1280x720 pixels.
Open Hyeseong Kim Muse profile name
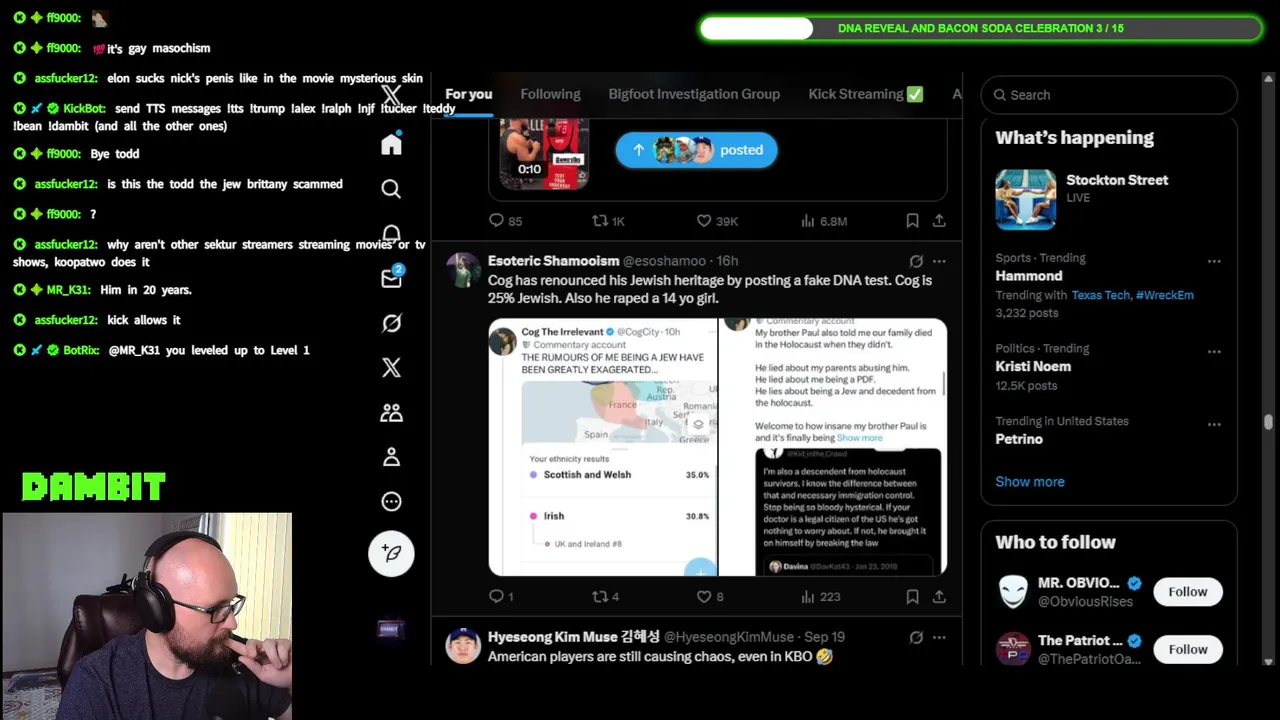(574, 637)
